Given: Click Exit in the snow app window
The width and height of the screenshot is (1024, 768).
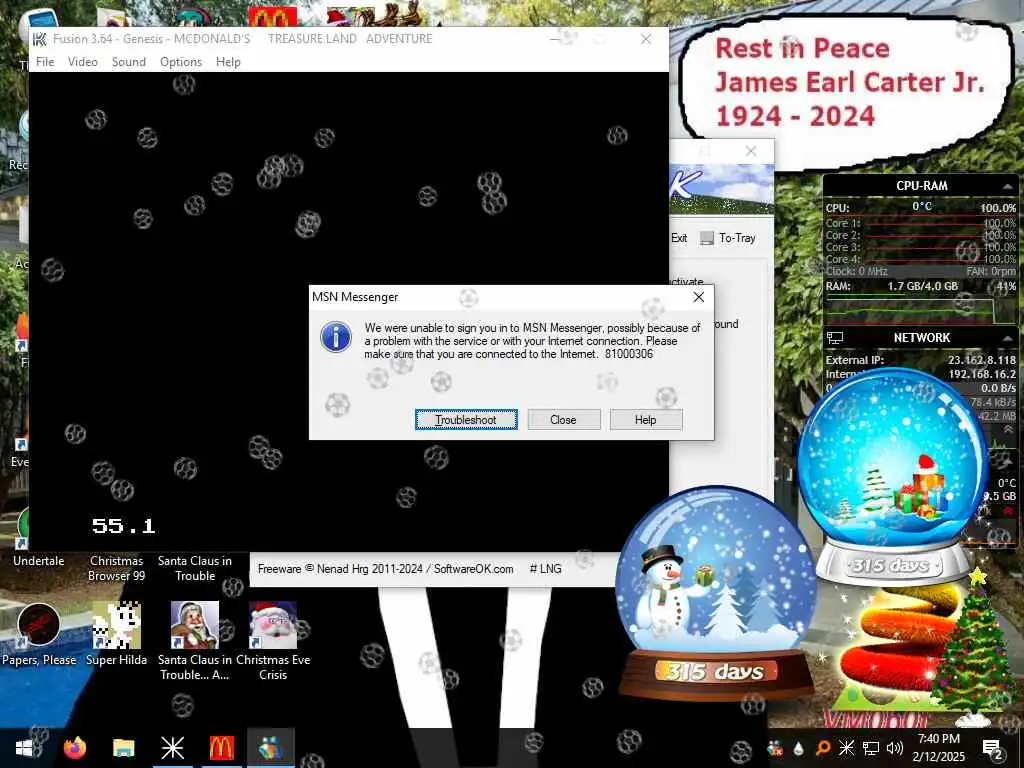Looking at the screenshot, I should (x=679, y=238).
